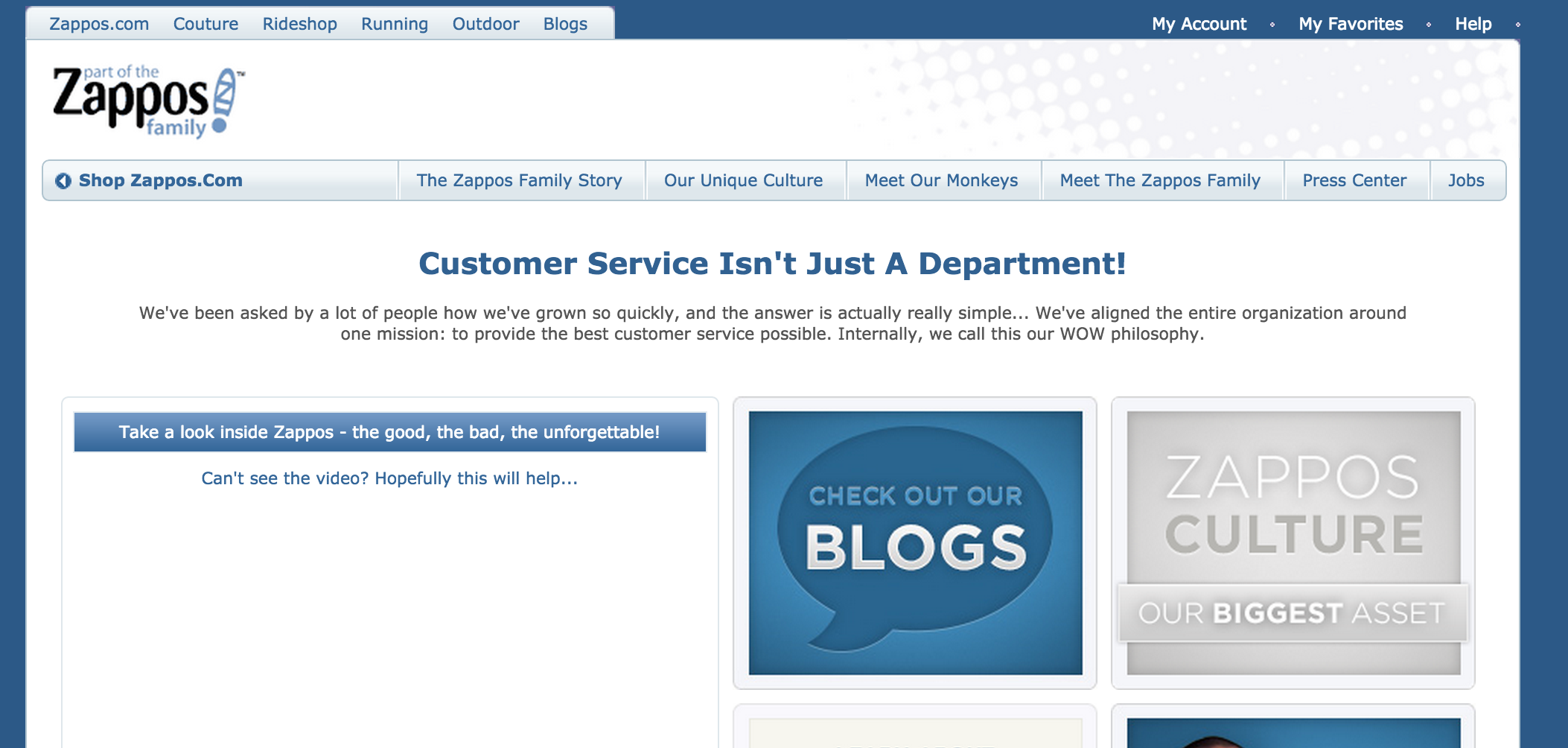
Task: Open The Zappos Family Story menu
Action: (x=521, y=180)
